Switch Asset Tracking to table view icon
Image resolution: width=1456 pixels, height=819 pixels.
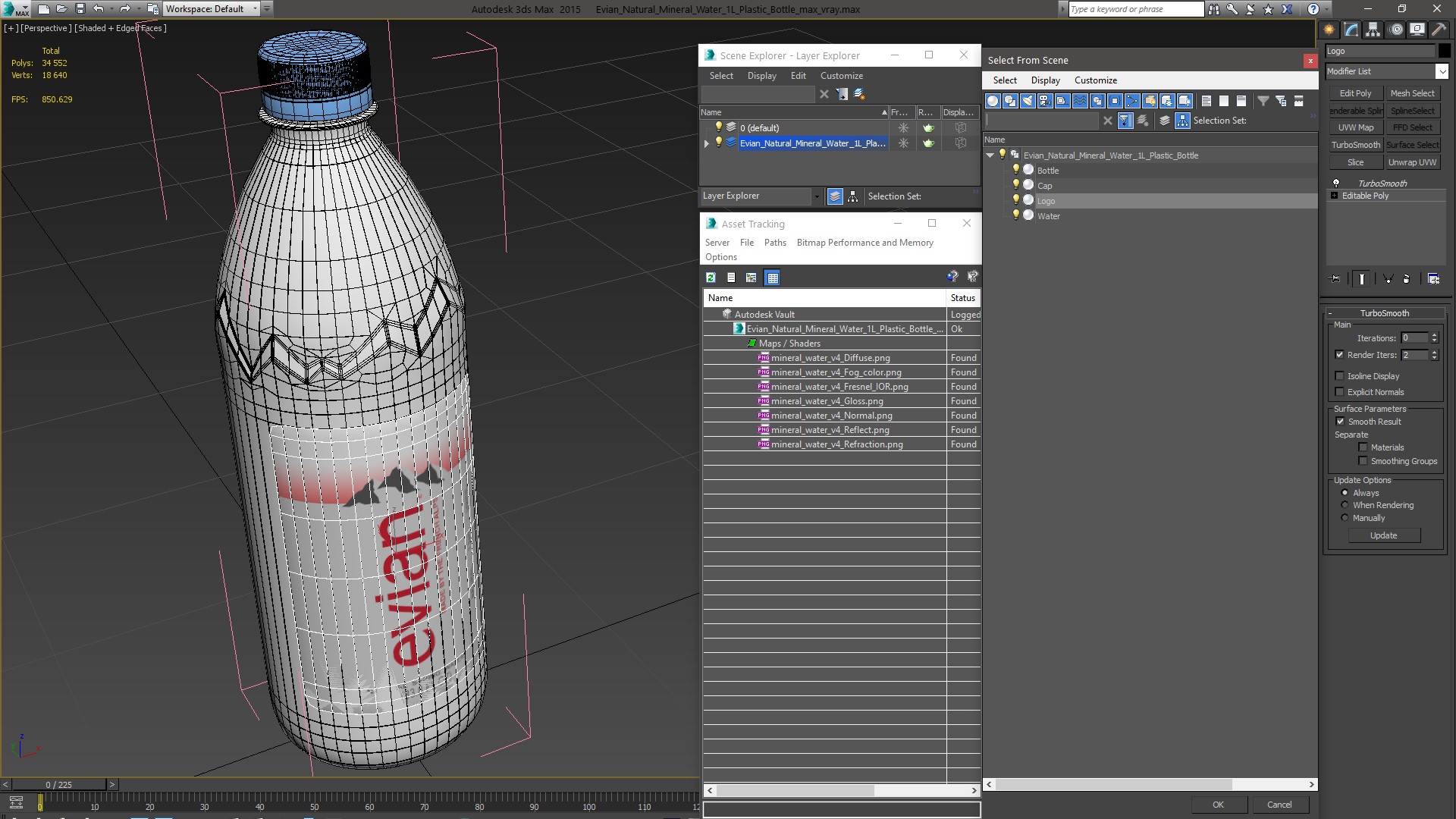[x=772, y=278]
